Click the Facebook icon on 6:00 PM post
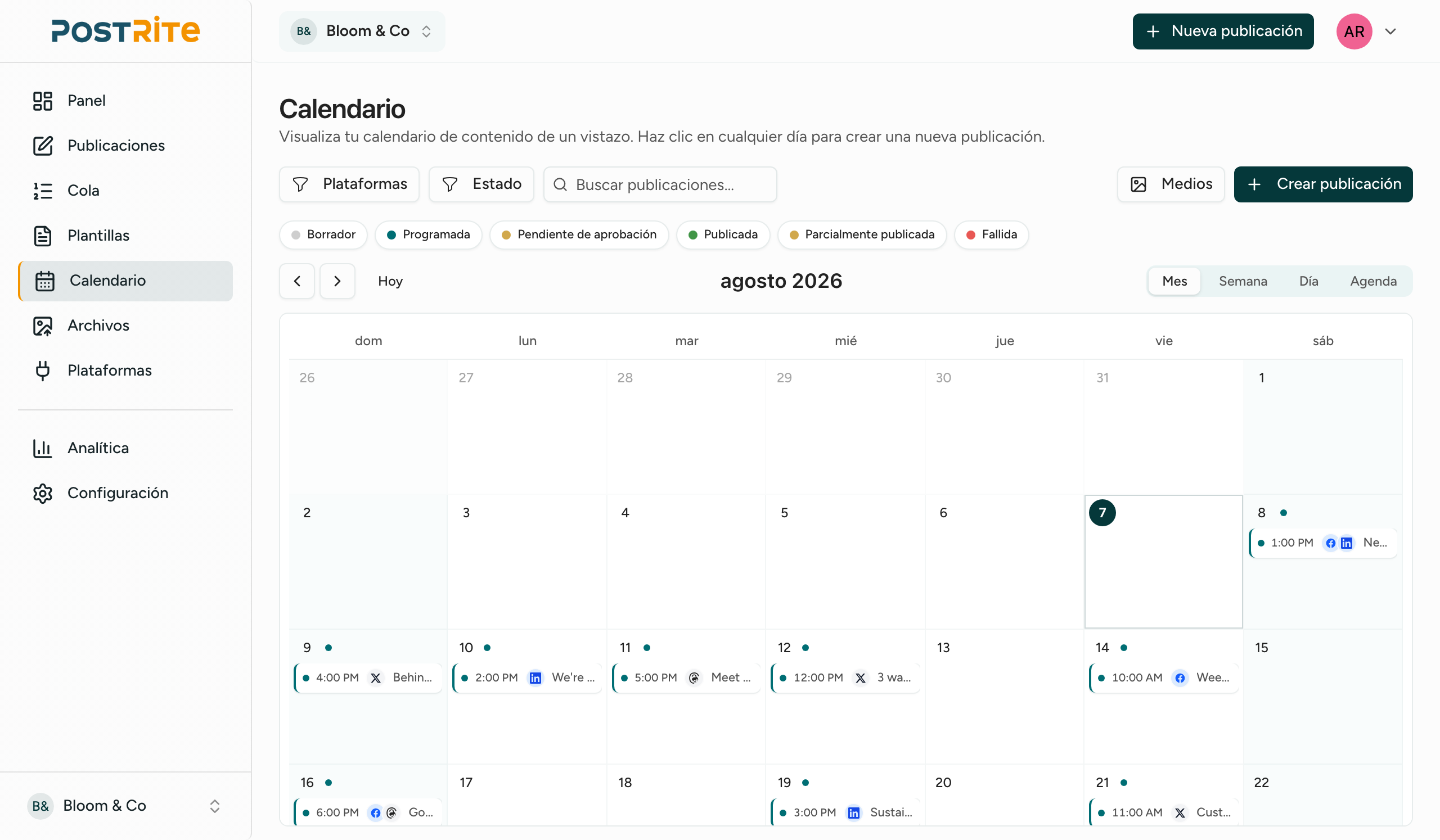 (x=375, y=813)
